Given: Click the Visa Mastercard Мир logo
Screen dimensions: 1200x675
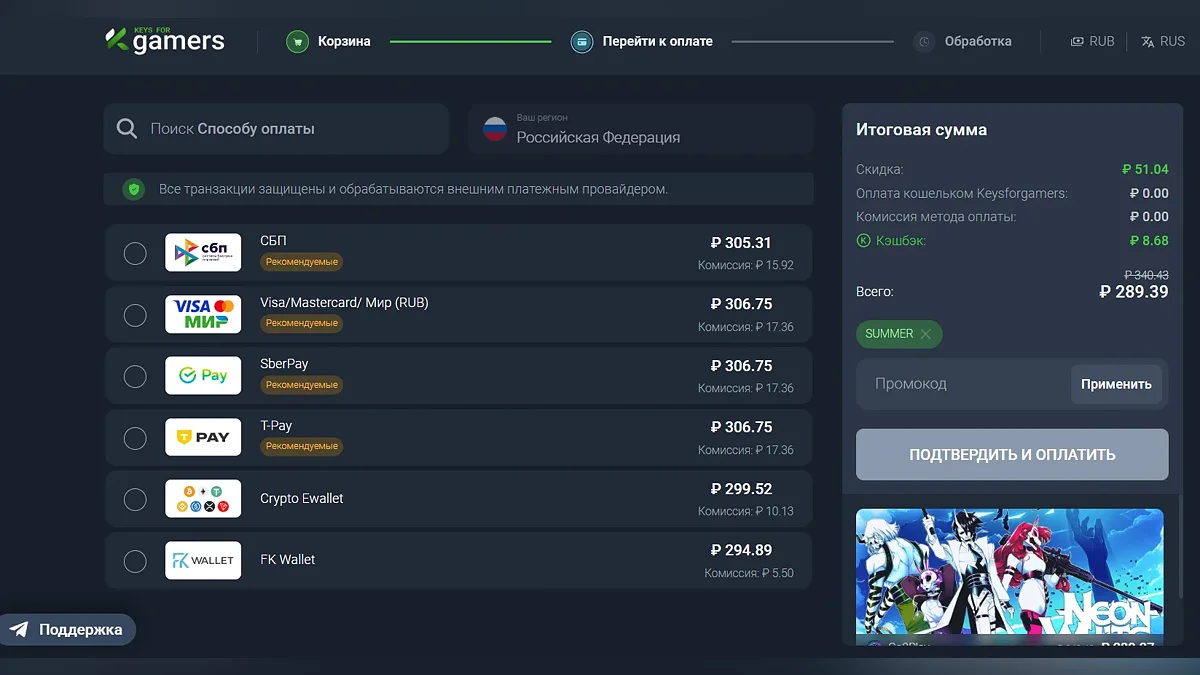Looking at the screenshot, I should pyautogui.click(x=203, y=314).
